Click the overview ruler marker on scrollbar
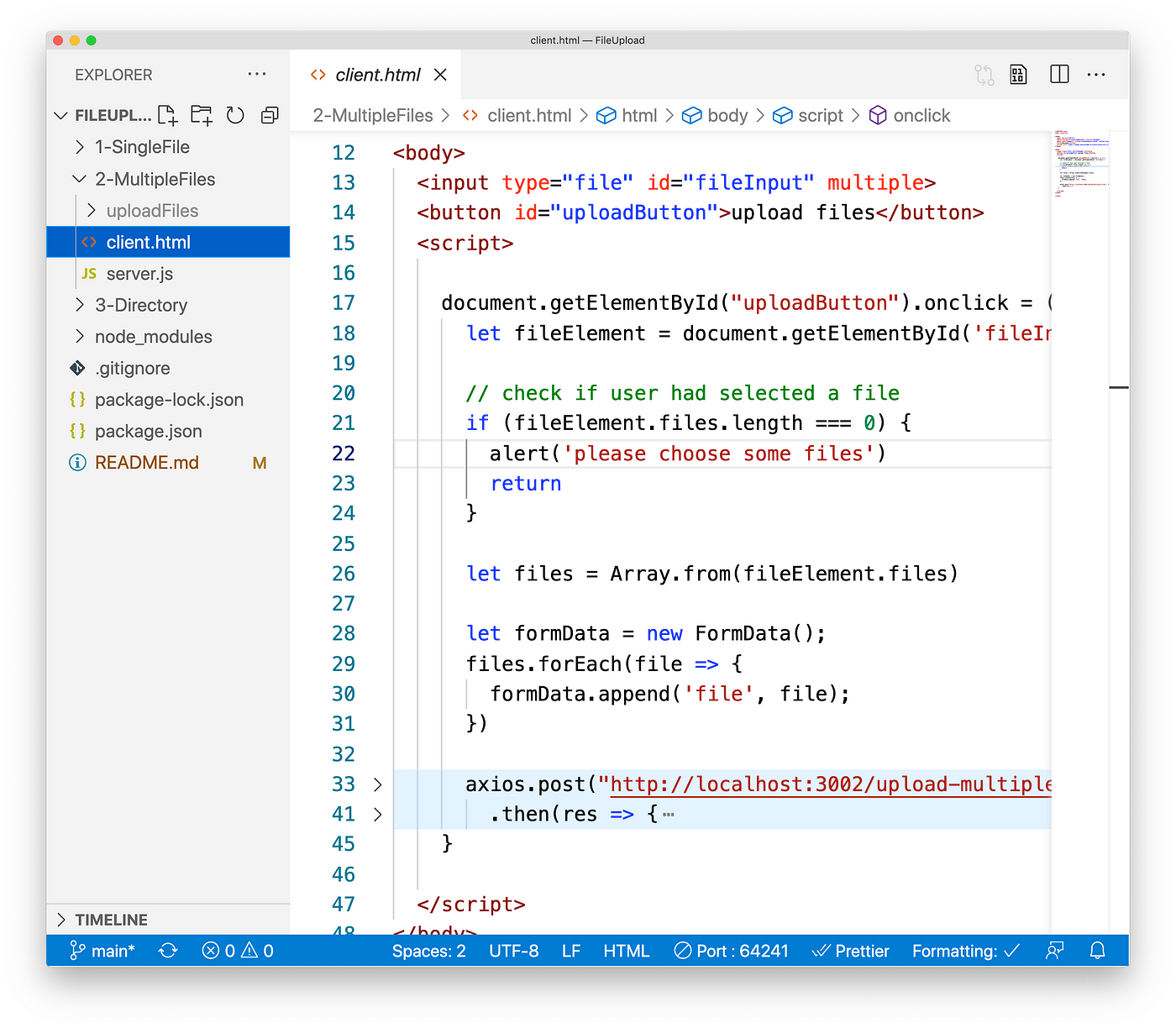Image resolution: width=1176 pixels, height=1028 pixels. [x=1119, y=387]
